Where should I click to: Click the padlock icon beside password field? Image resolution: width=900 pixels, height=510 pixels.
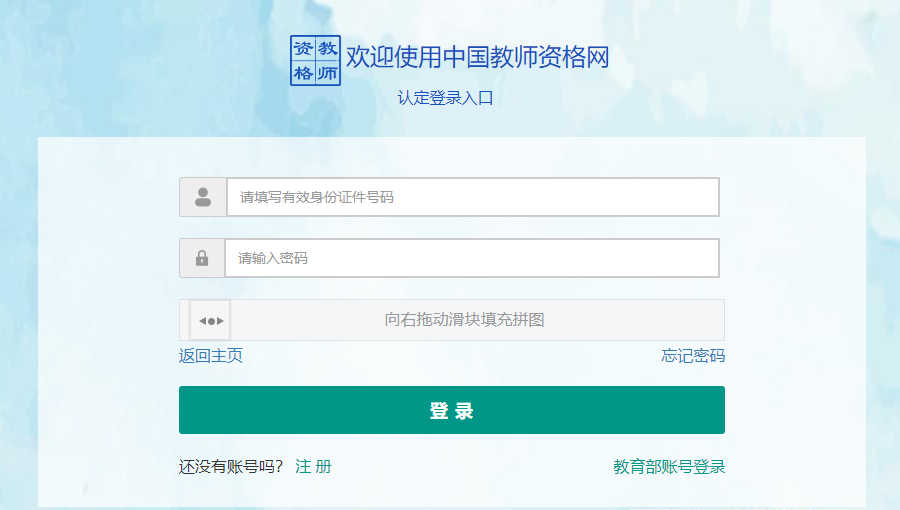202,258
